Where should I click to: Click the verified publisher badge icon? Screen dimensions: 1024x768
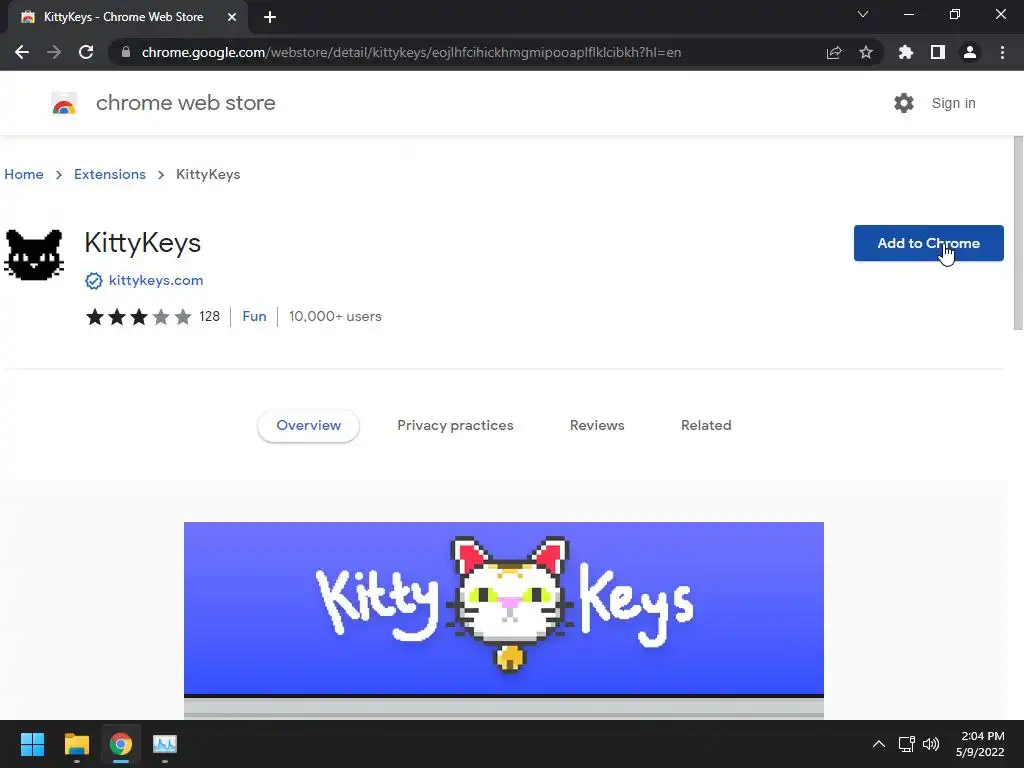(x=93, y=281)
